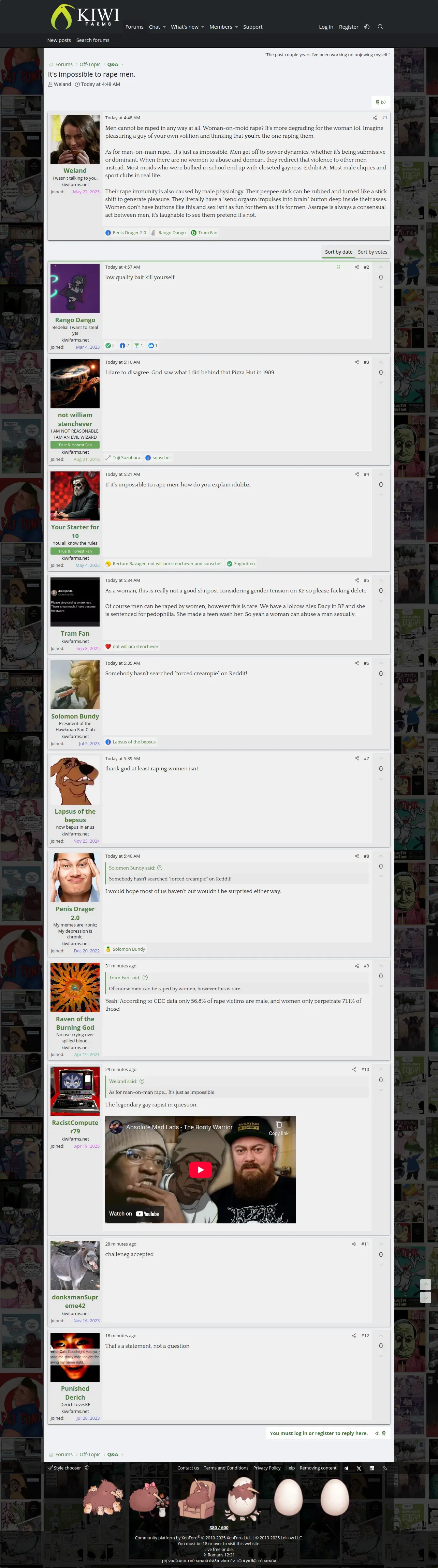Open the search magnifier icon in header
The width and height of the screenshot is (438, 1568).
click(380, 27)
